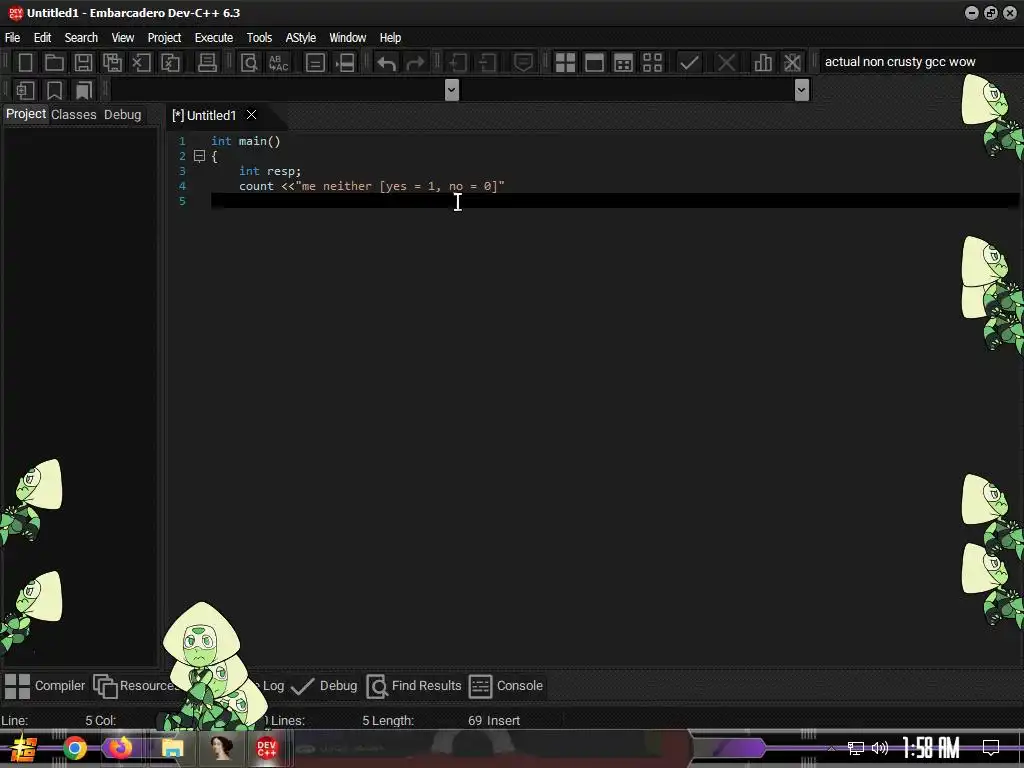Open the Search menu
This screenshot has height=768, width=1024.
(81, 38)
